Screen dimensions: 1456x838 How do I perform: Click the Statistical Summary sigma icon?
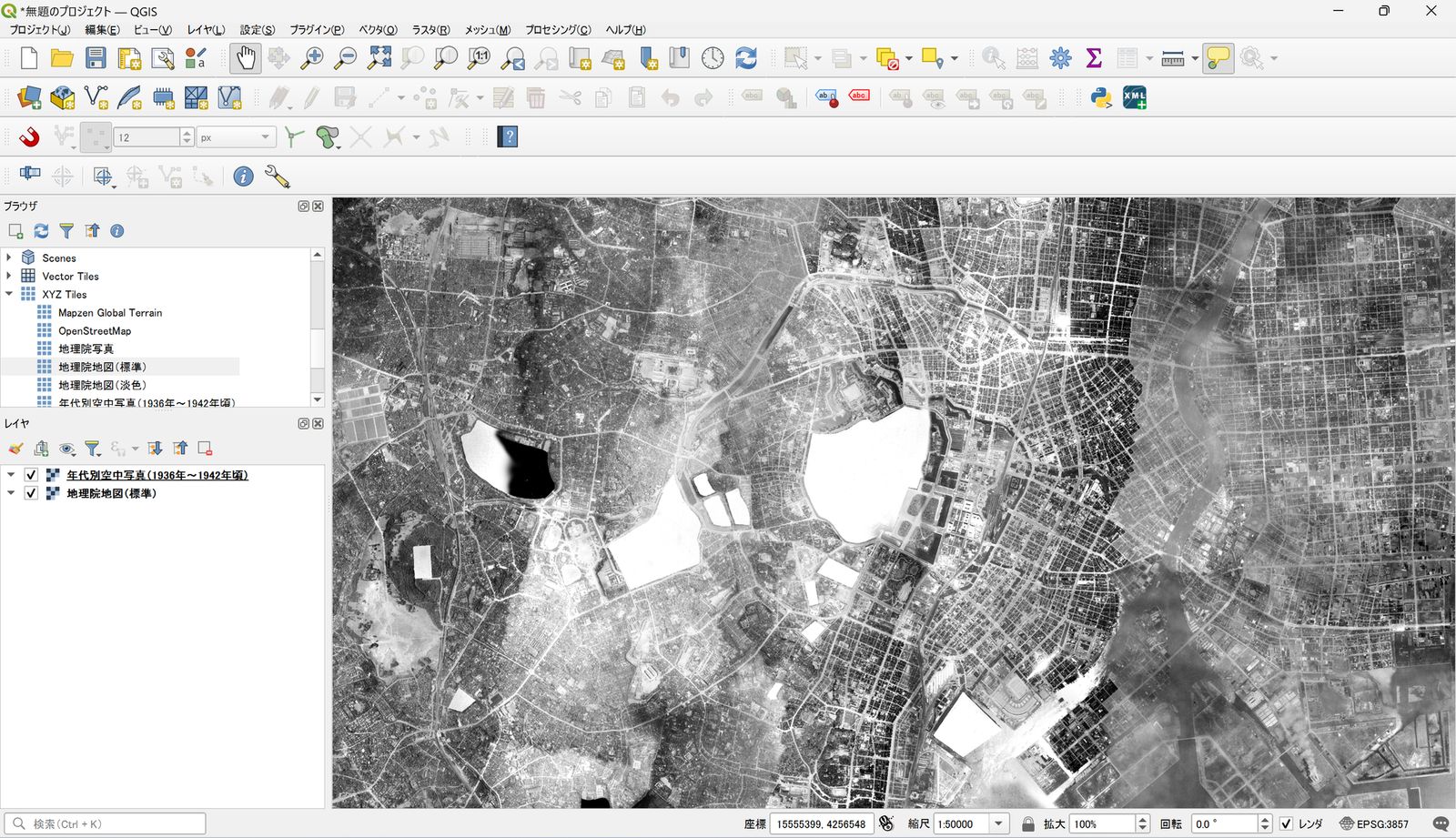click(x=1094, y=58)
